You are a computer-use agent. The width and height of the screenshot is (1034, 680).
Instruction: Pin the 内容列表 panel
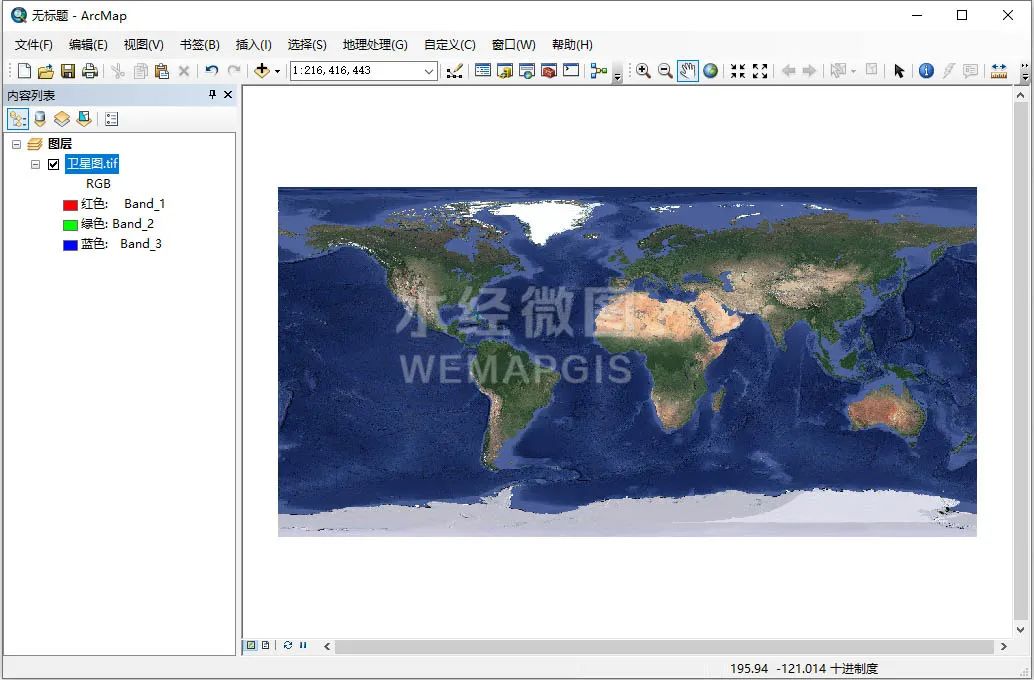pos(212,95)
